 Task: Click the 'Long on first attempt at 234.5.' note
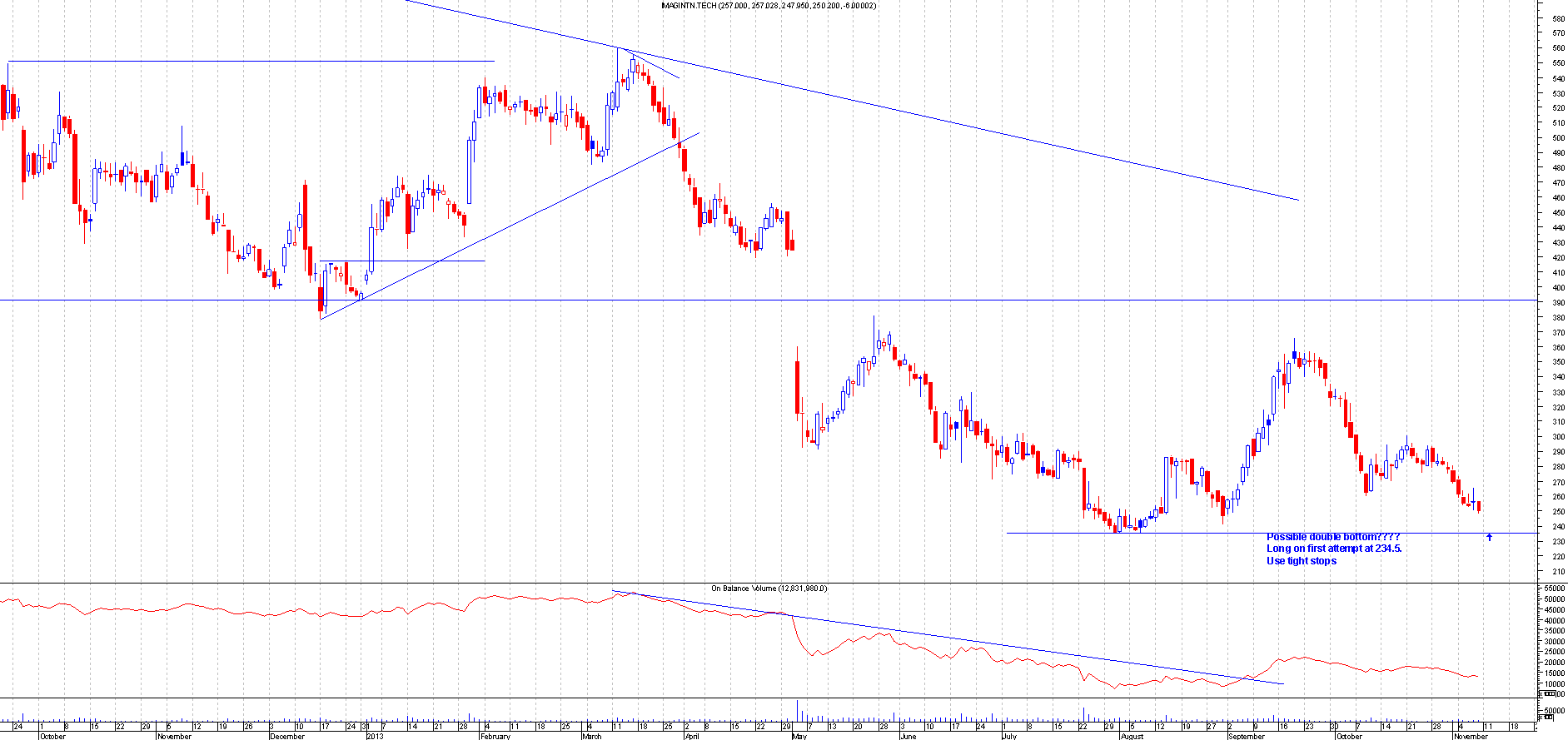tap(1334, 549)
